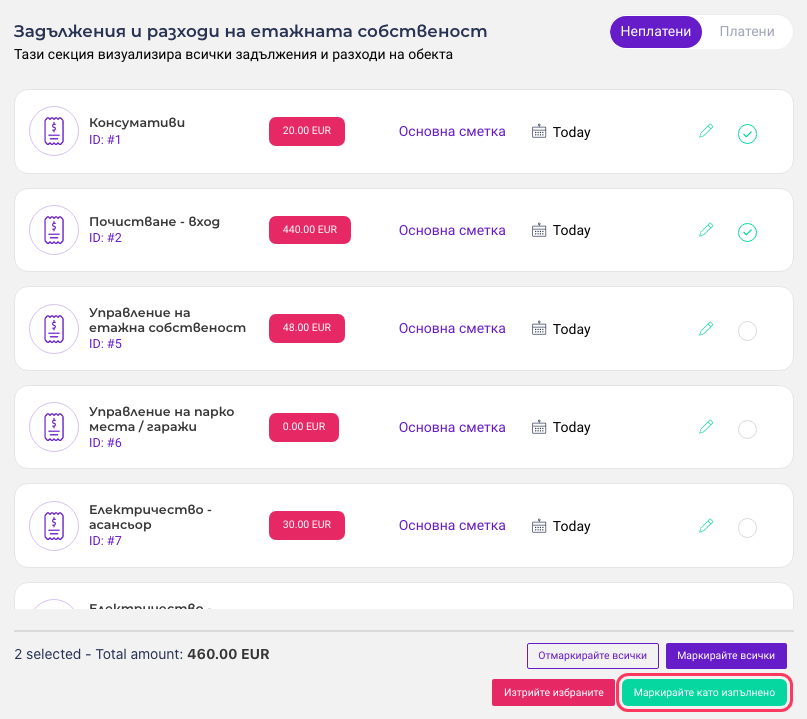The height and width of the screenshot is (719, 807).
Task: Select Управление на етажна собственост expense circle
Action: (x=747, y=331)
